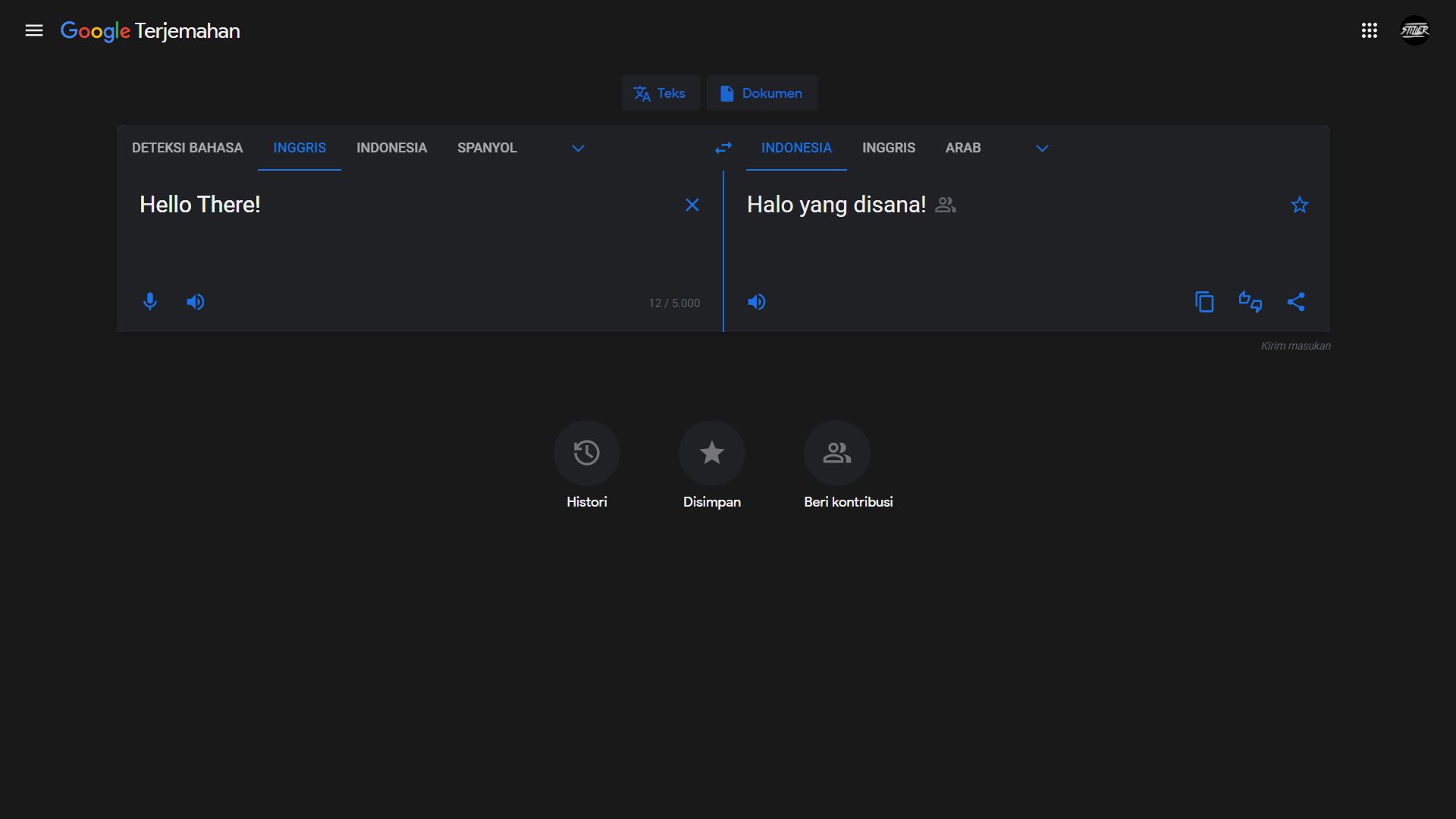The image size is (1456, 819).
Task: Open the Google apps grid
Action: [x=1369, y=30]
